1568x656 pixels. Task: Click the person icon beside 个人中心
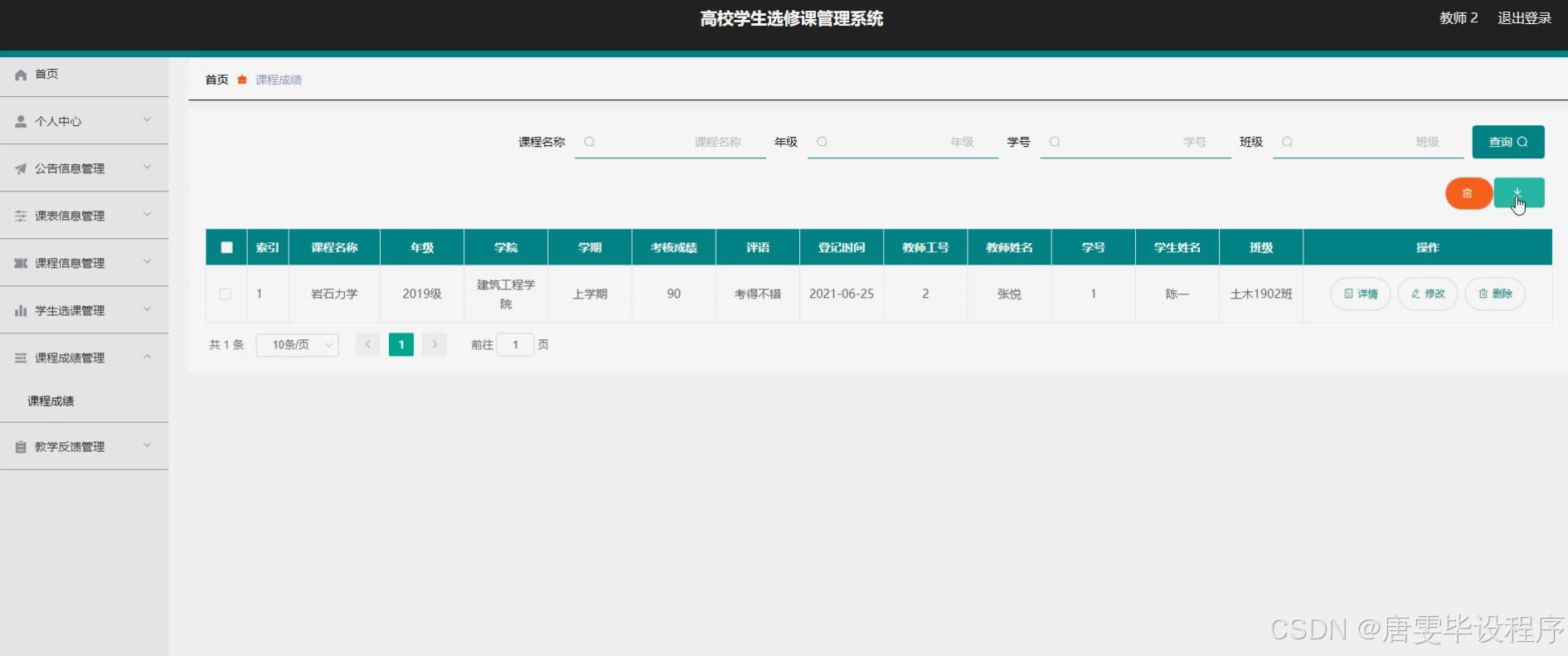point(21,121)
